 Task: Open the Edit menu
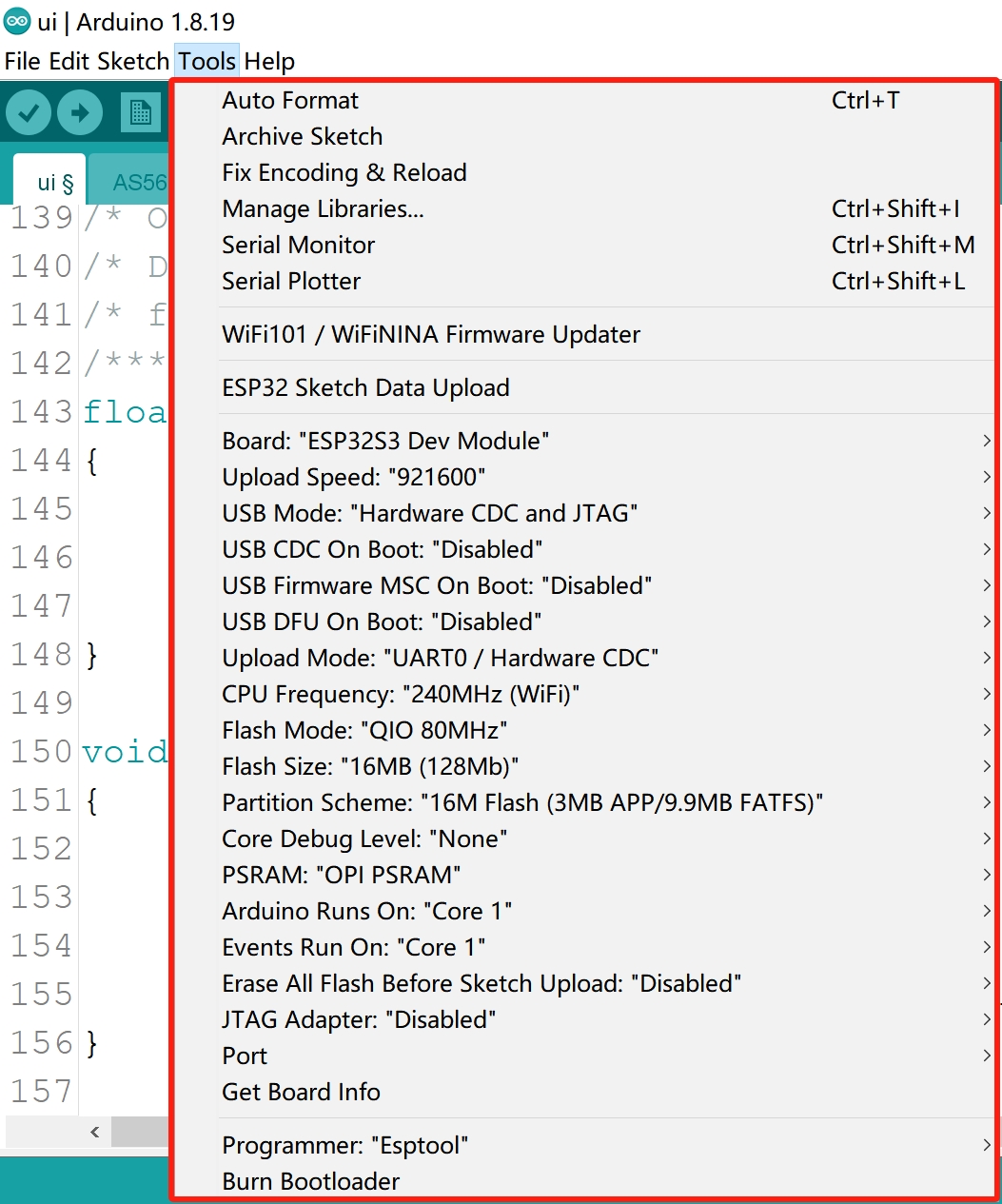[69, 61]
